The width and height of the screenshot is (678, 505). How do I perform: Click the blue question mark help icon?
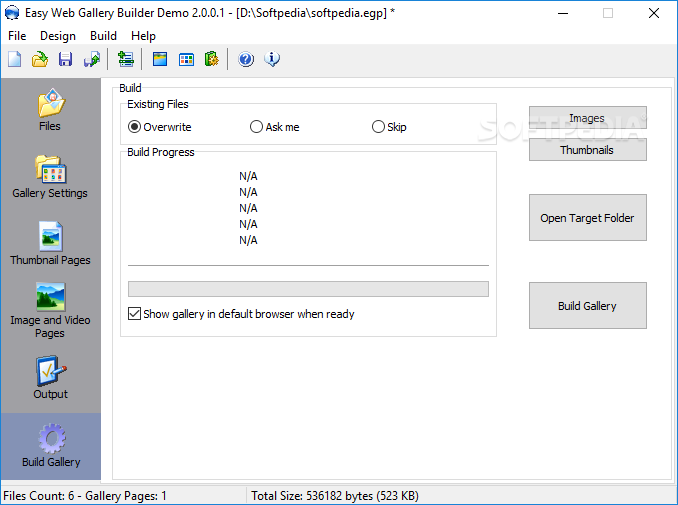pos(246,59)
